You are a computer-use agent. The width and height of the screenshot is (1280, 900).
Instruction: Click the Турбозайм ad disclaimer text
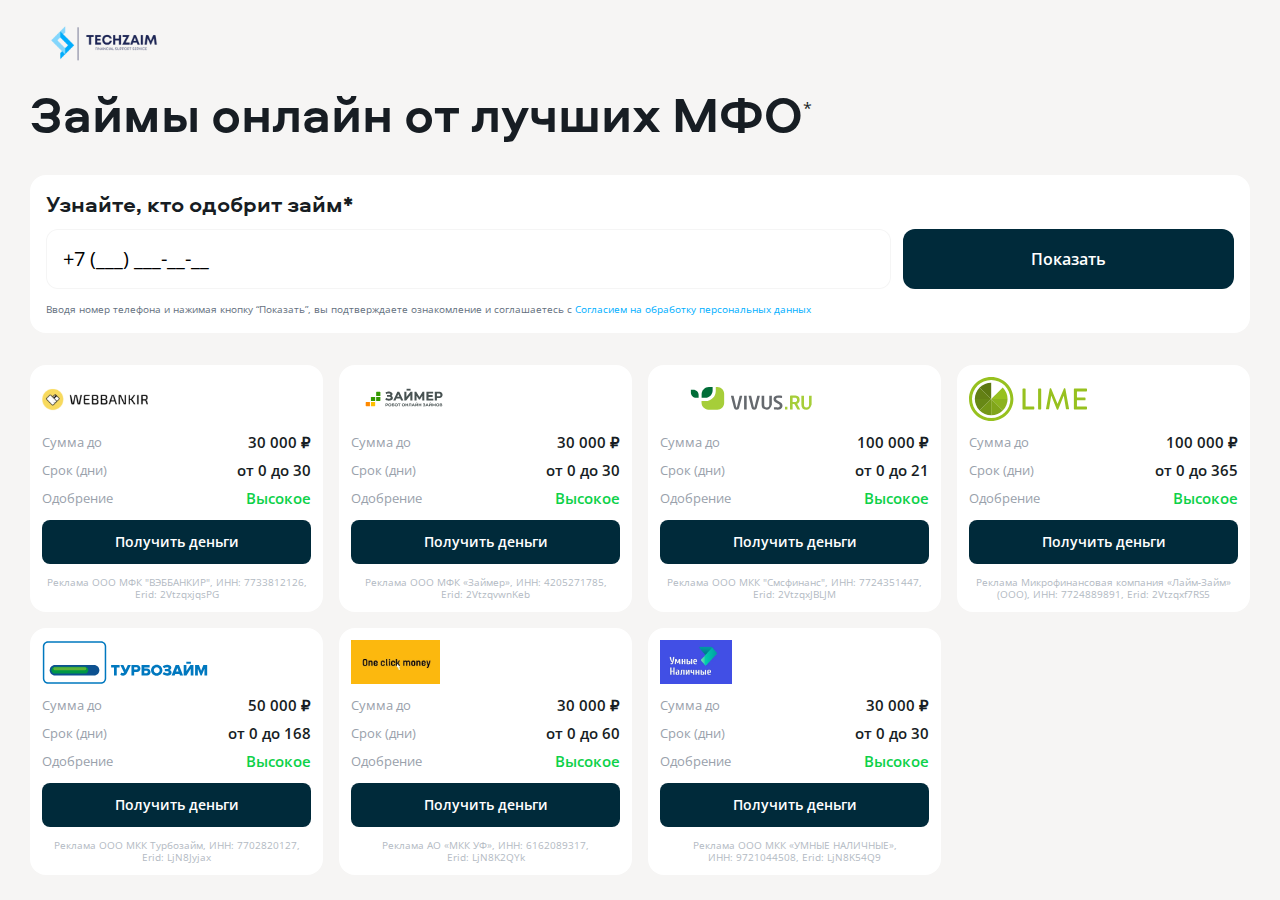click(176, 851)
